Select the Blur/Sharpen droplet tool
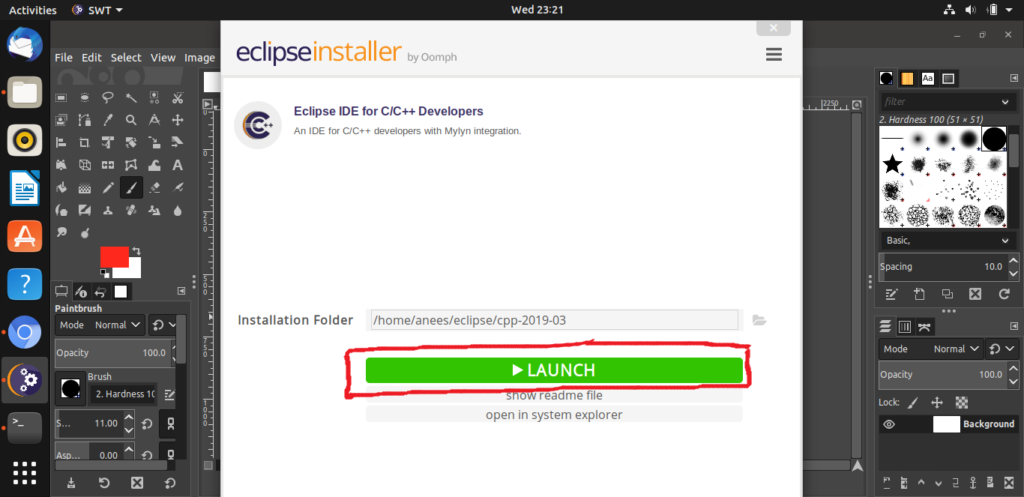1024x497 pixels. (x=177, y=210)
